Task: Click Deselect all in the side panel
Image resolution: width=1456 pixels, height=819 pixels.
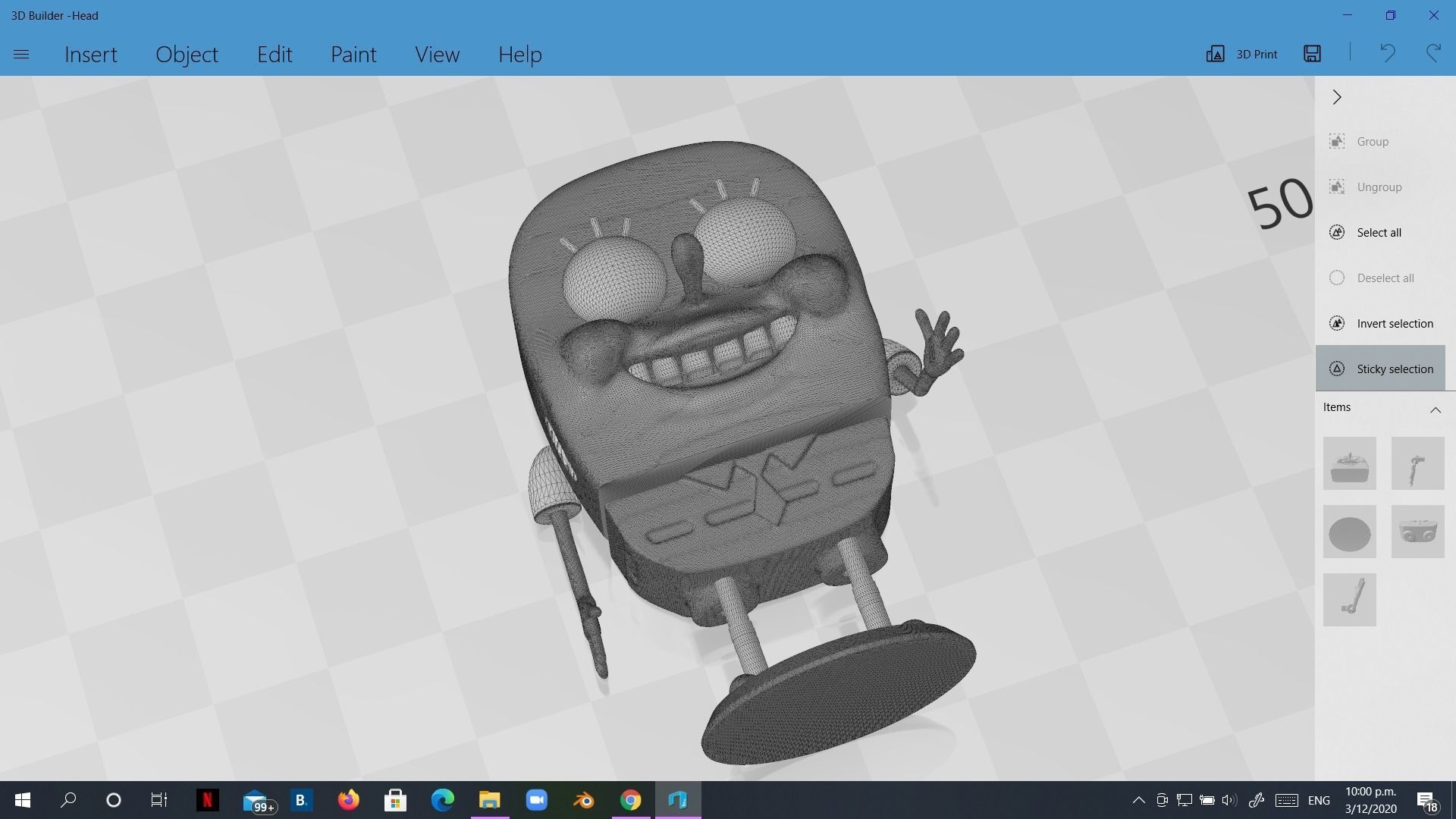Action: 1380,278
